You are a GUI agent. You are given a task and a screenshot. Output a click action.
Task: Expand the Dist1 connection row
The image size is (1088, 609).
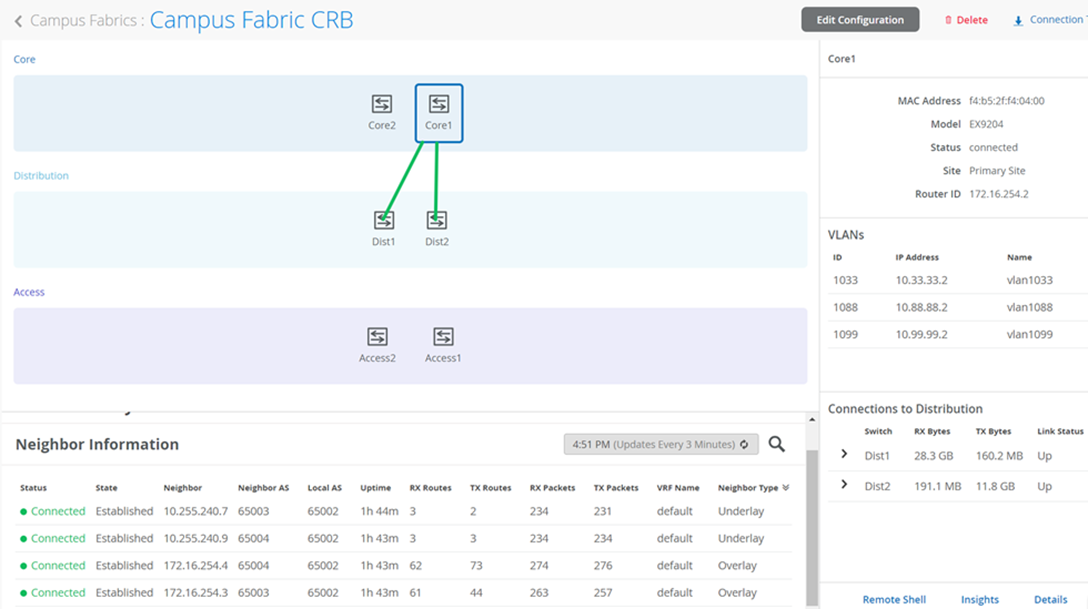pyautogui.click(x=844, y=454)
